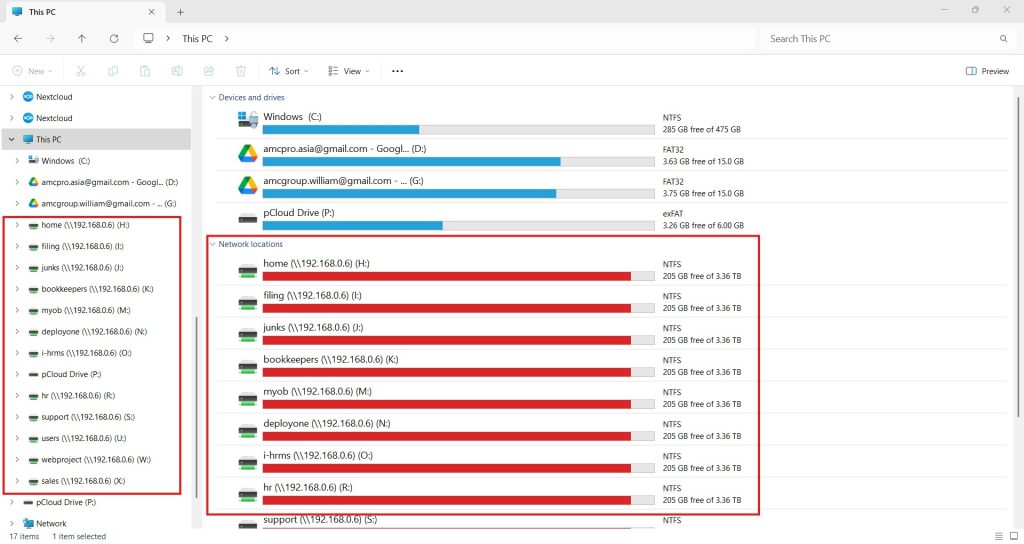Click the Share icon in toolbar

click(209, 71)
